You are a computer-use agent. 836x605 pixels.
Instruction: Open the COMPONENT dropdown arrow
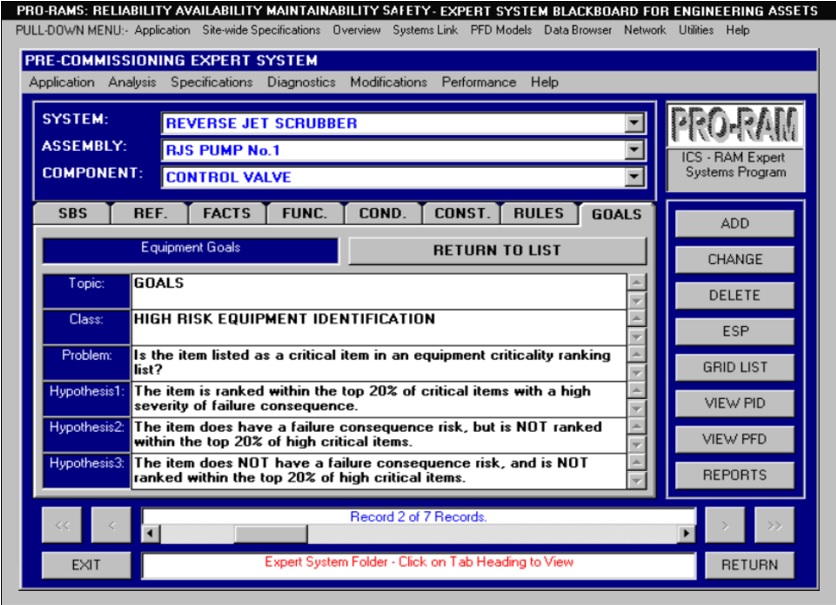coord(634,176)
